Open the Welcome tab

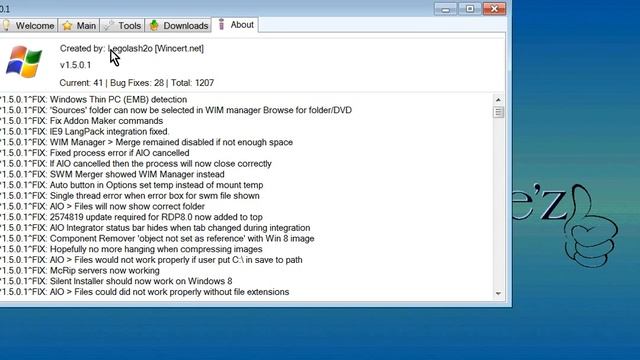tap(28, 25)
